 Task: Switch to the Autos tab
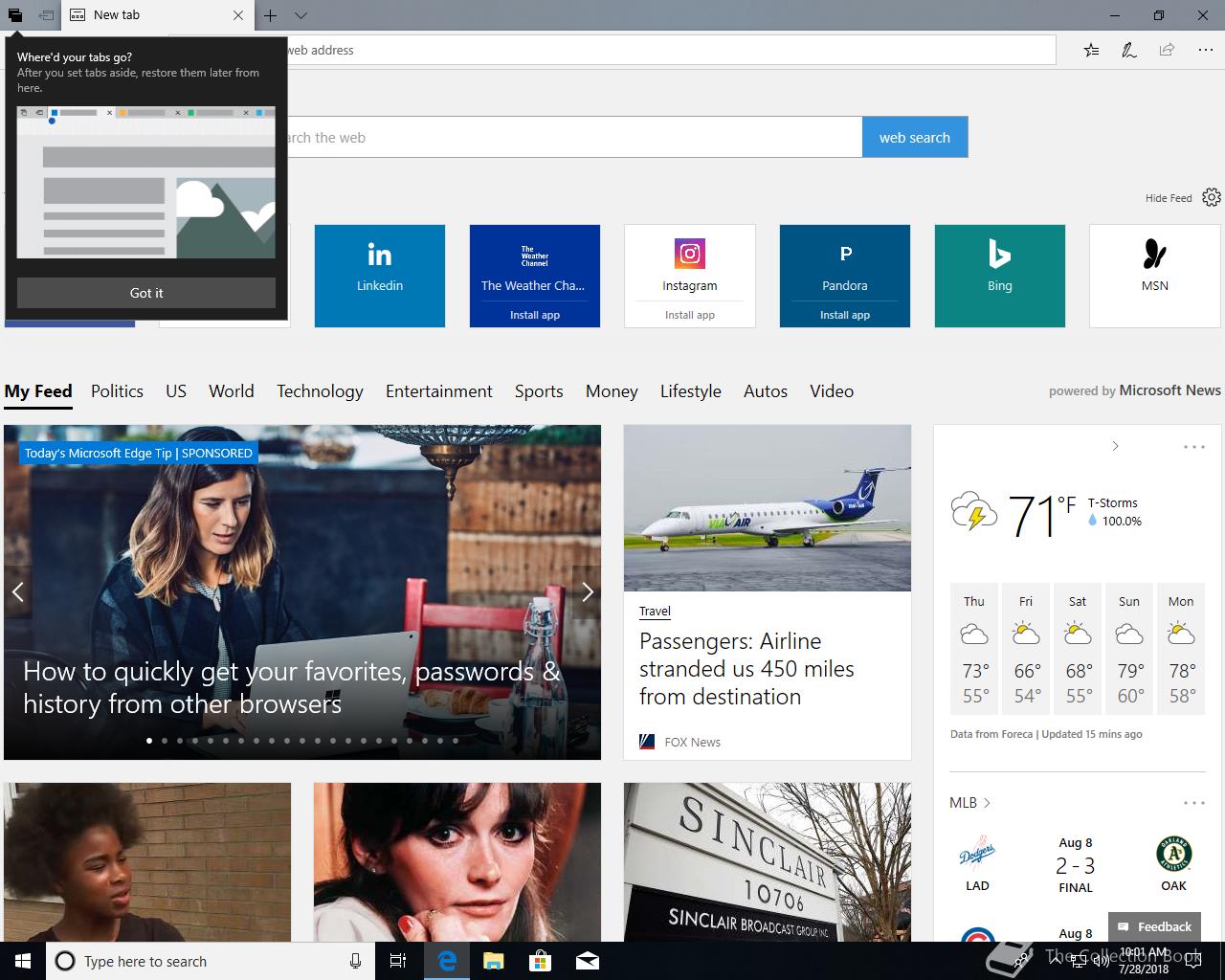[766, 391]
